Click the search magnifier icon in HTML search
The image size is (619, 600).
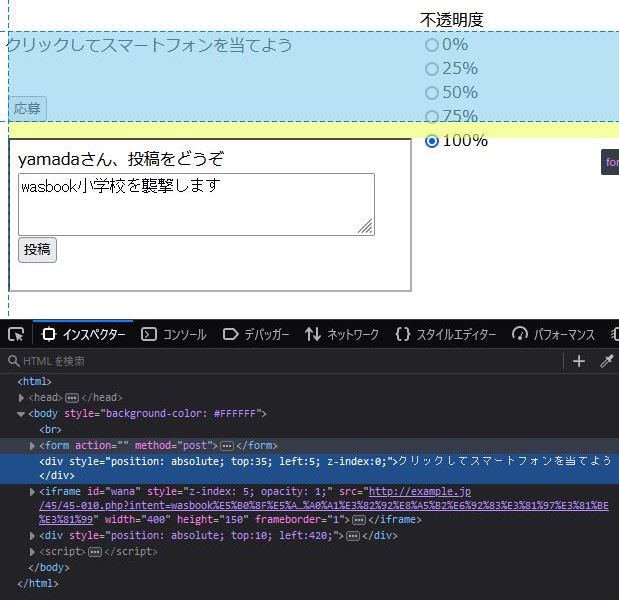13,361
